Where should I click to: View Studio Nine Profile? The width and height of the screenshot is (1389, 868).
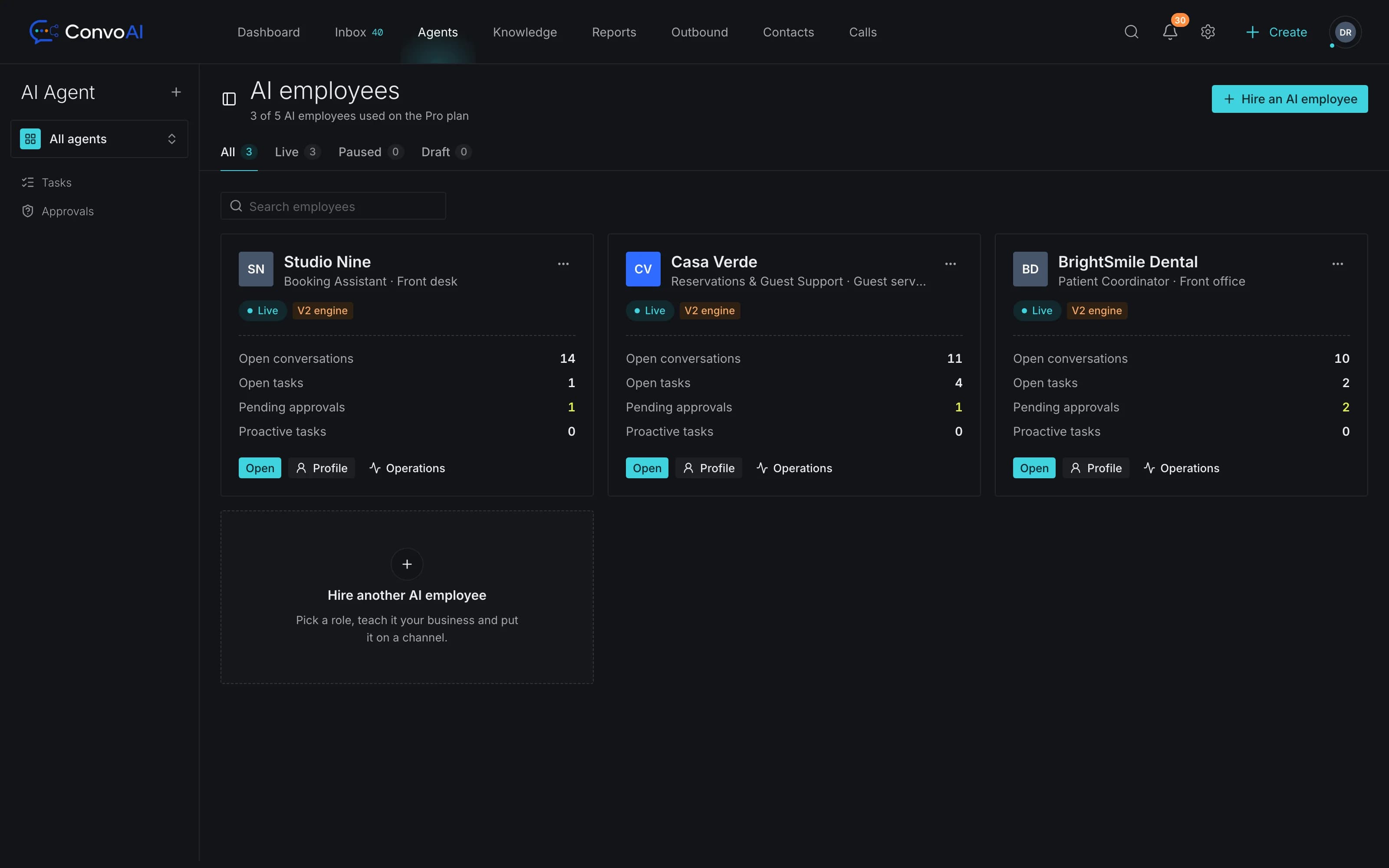321,468
